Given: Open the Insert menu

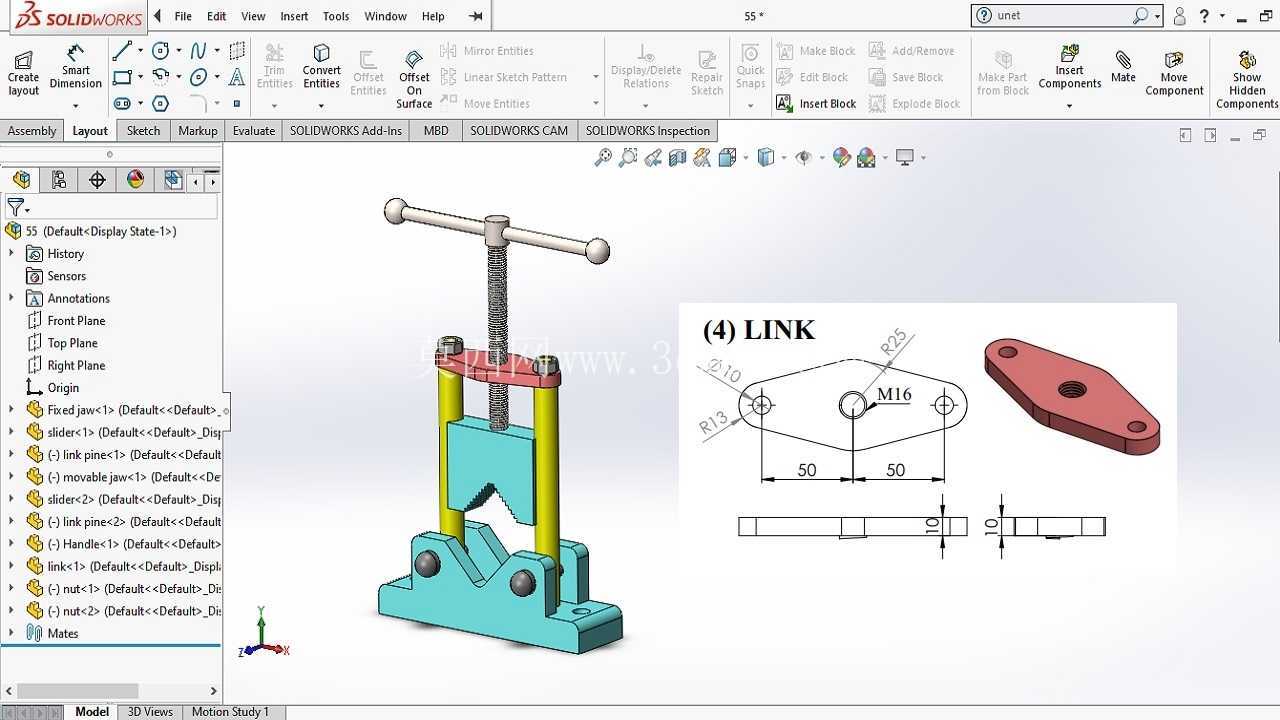Looking at the screenshot, I should pos(294,16).
